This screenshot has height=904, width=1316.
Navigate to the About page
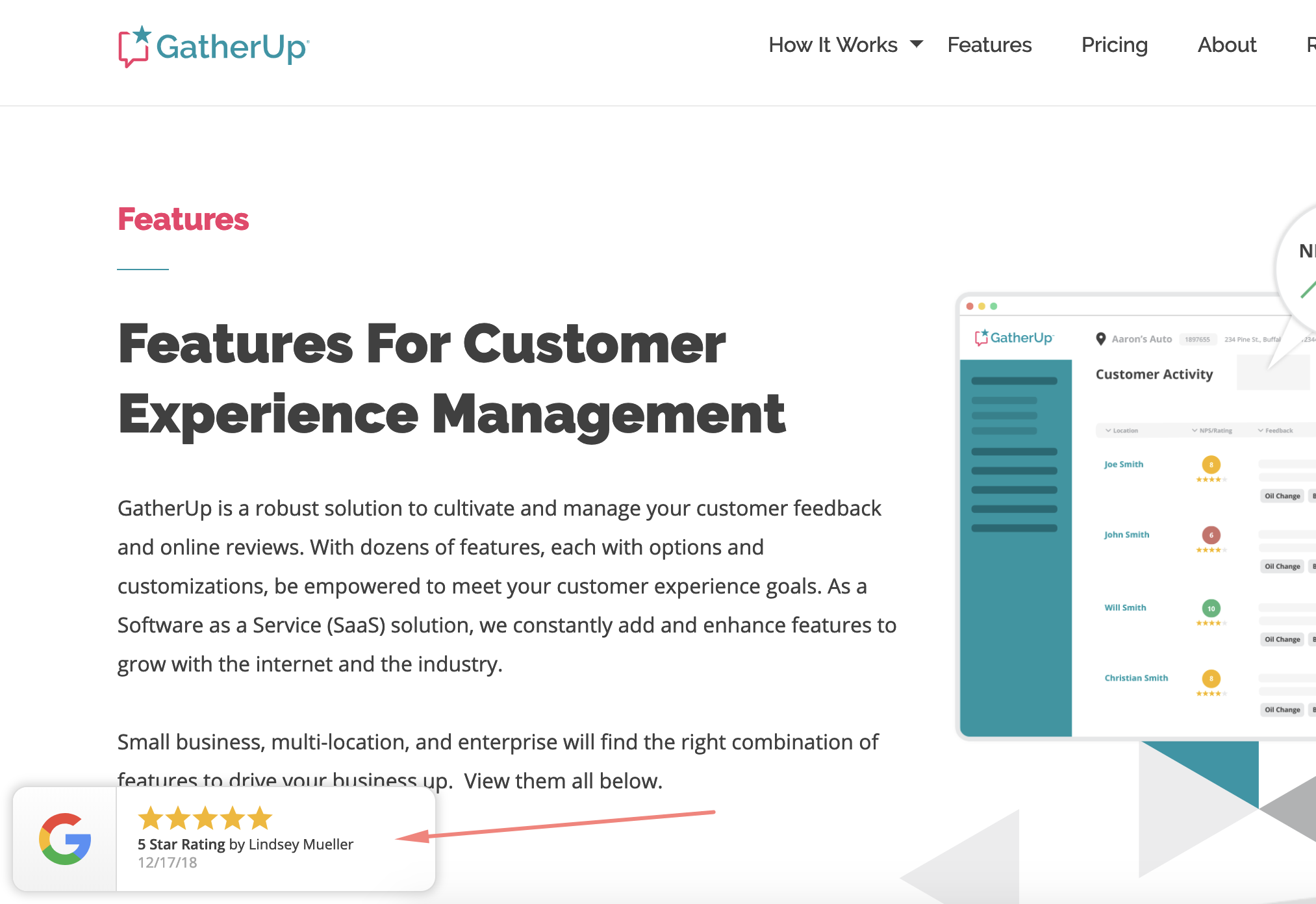pos(1227,45)
